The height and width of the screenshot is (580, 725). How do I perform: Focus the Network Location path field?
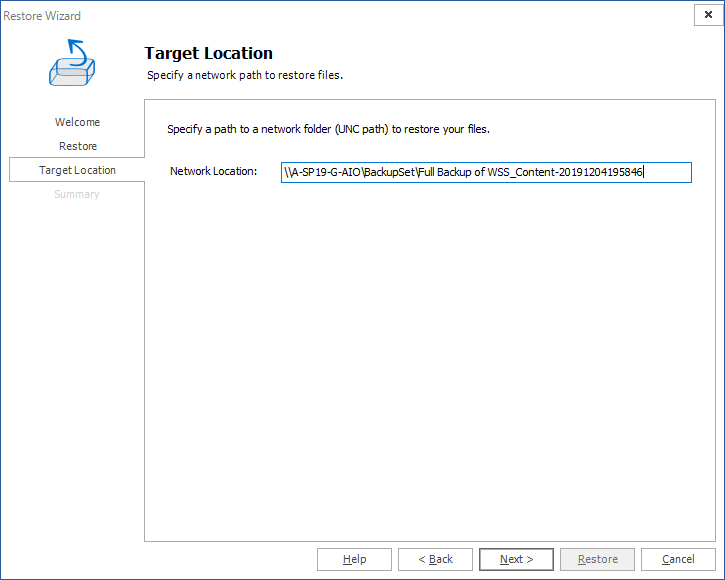click(x=486, y=172)
